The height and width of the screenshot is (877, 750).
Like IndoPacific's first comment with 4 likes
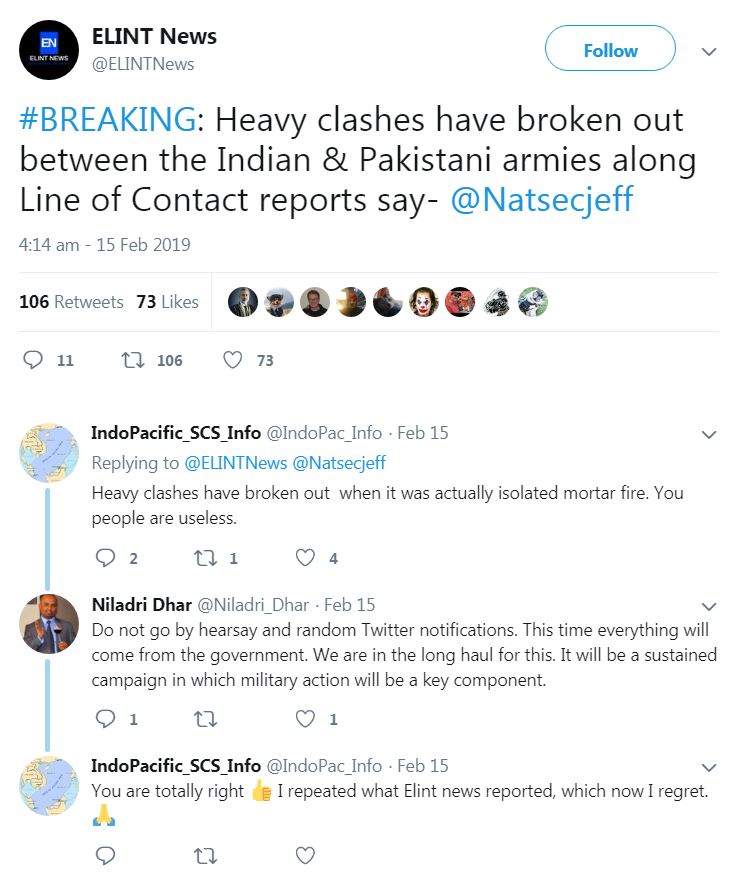[306, 558]
